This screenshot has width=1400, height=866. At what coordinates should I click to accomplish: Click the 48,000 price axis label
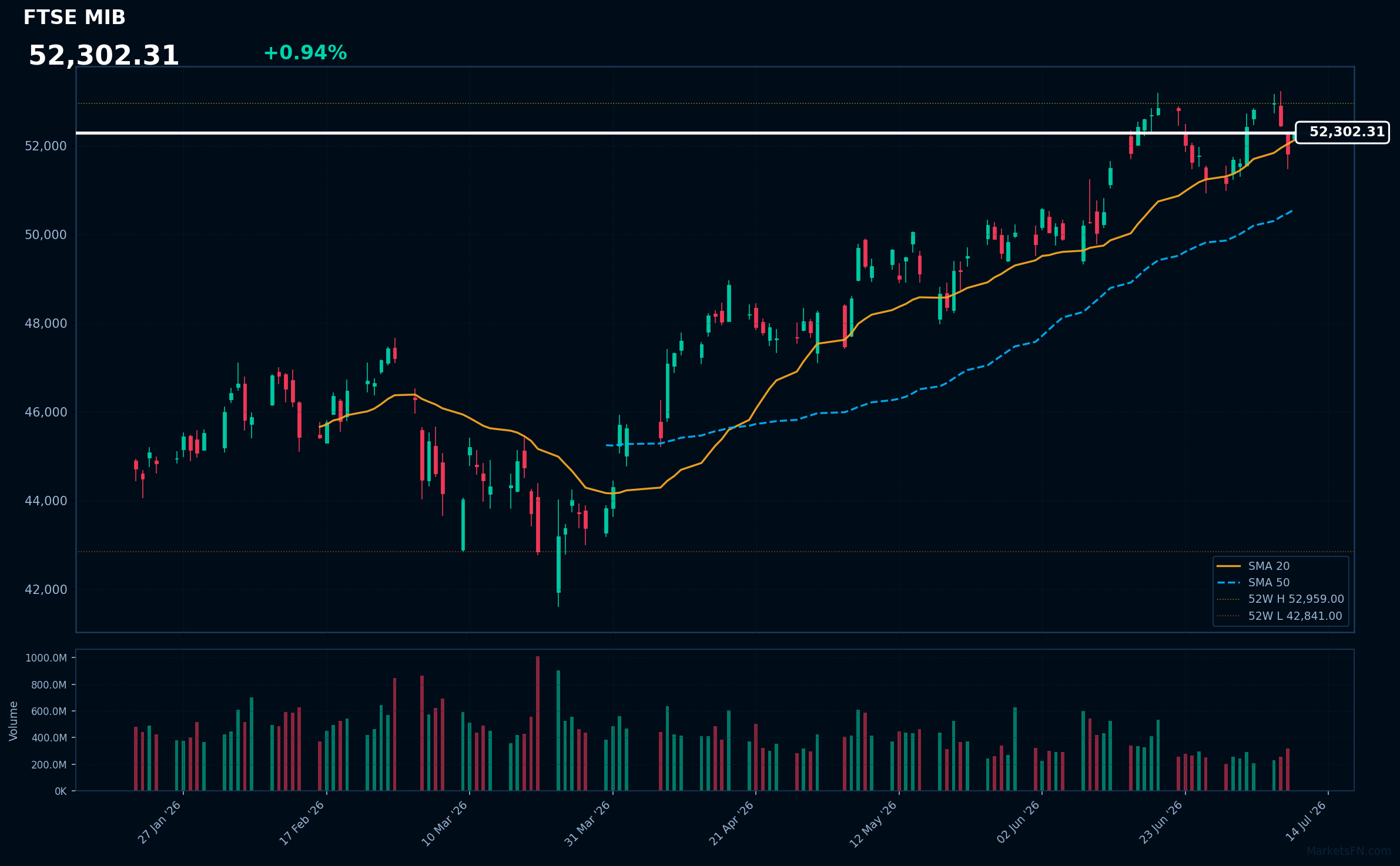46,323
